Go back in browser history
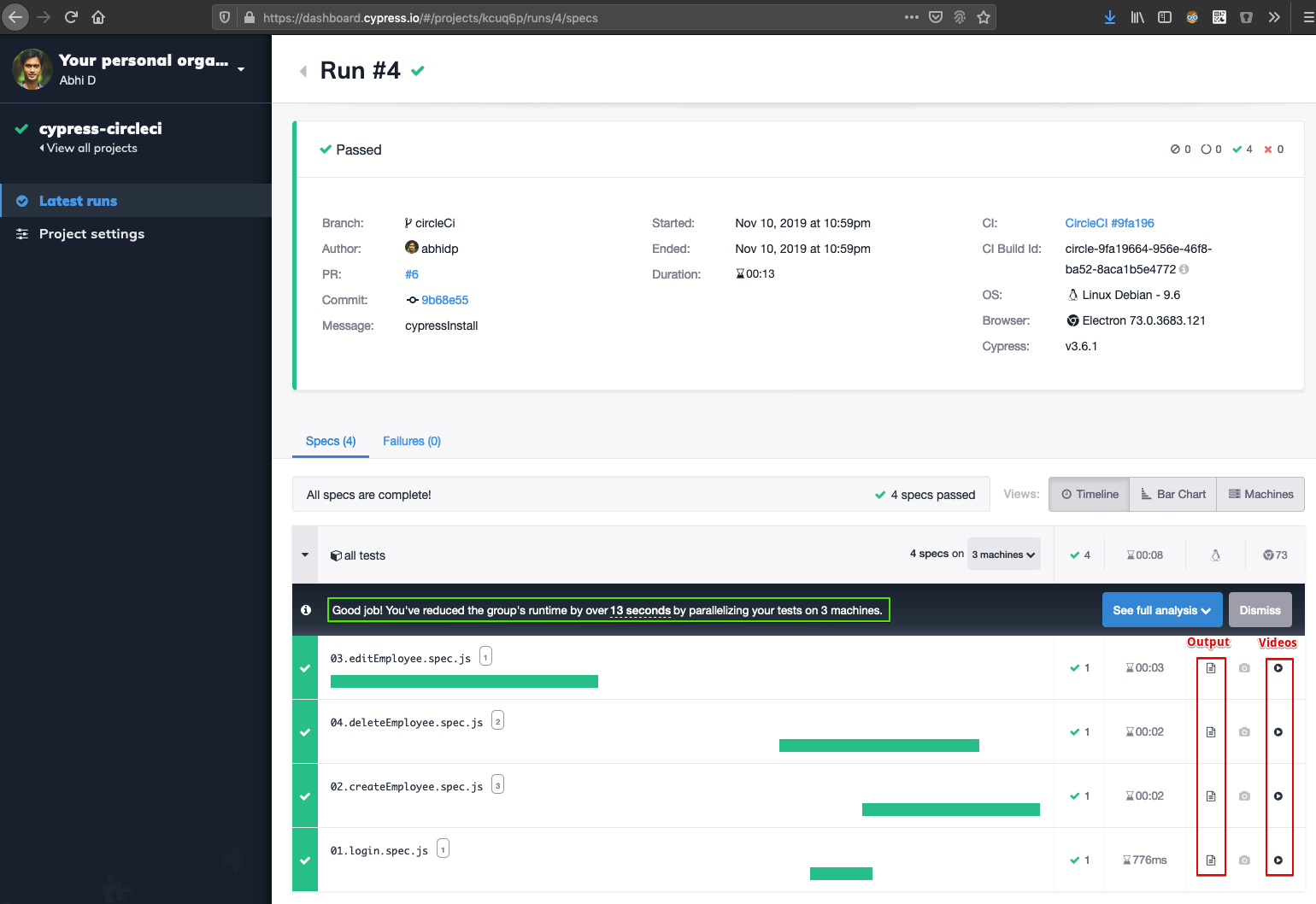Screen dimensions: 1316x904 point(15,17)
